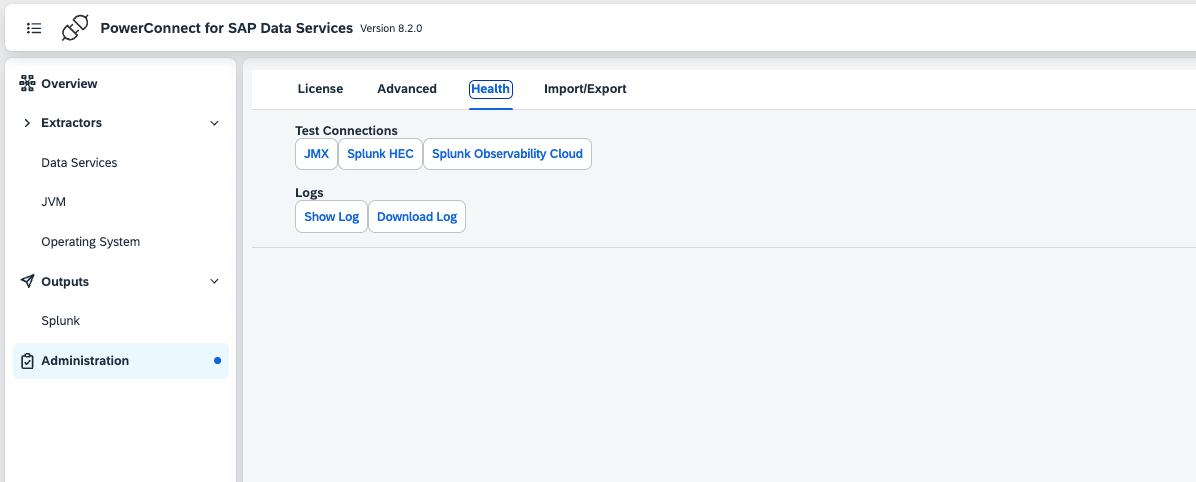Go to the Import/Export tab
The width and height of the screenshot is (1196, 482).
pos(585,89)
